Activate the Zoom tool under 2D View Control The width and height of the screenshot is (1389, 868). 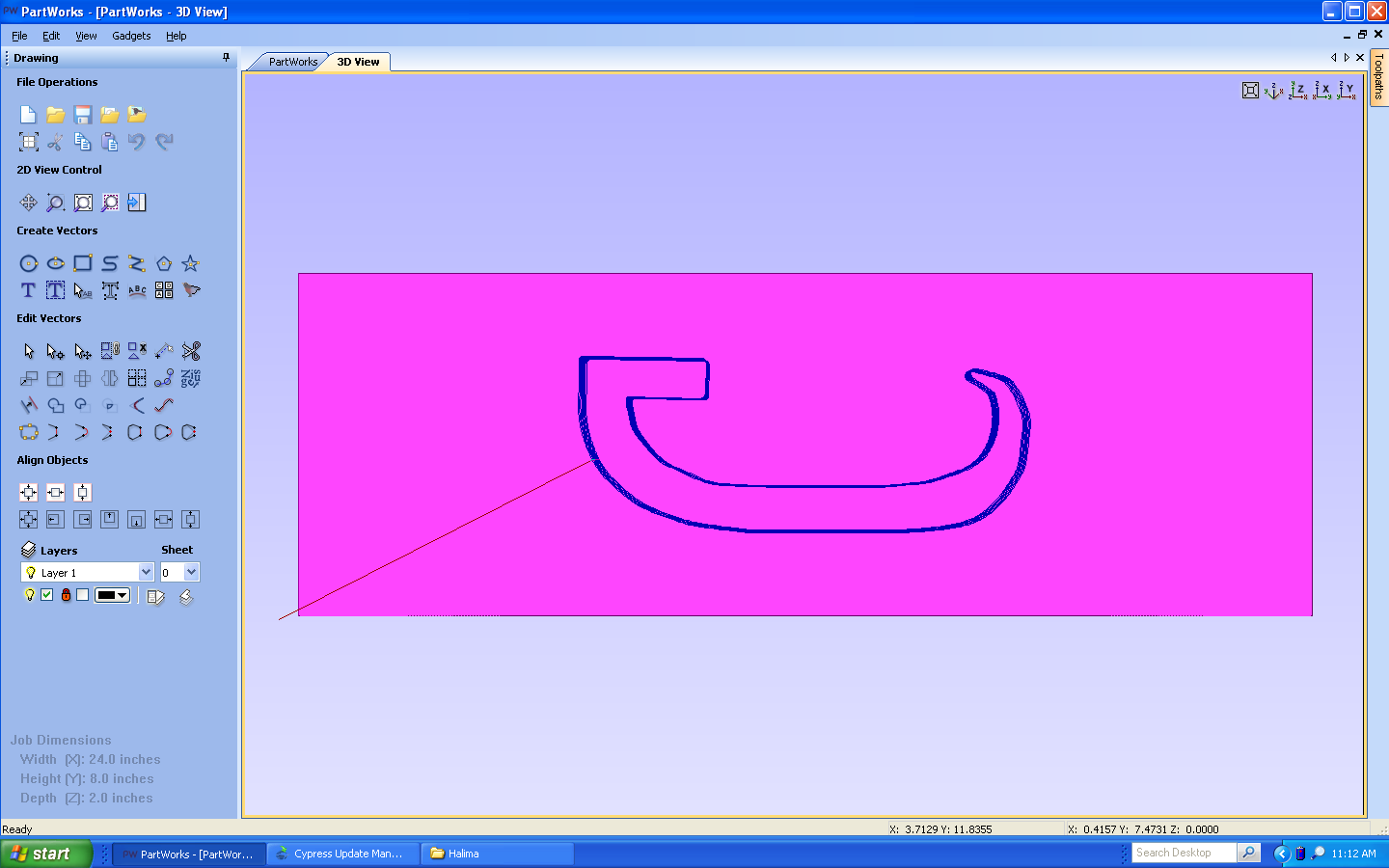click(55, 203)
